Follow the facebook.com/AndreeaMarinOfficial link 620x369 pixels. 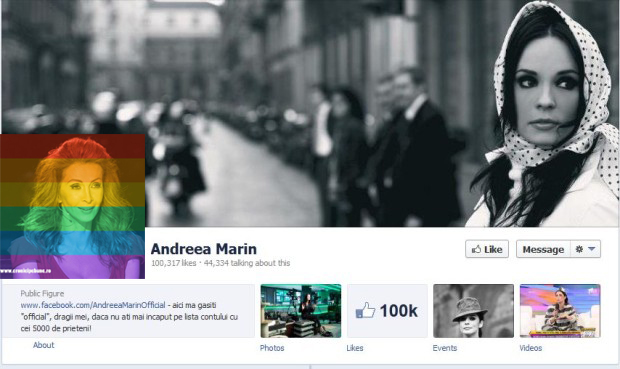(x=93, y=305)
